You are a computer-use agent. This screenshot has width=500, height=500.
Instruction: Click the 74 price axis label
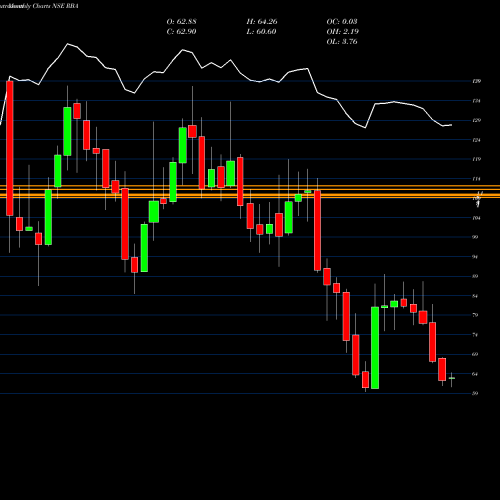point(475,335)
